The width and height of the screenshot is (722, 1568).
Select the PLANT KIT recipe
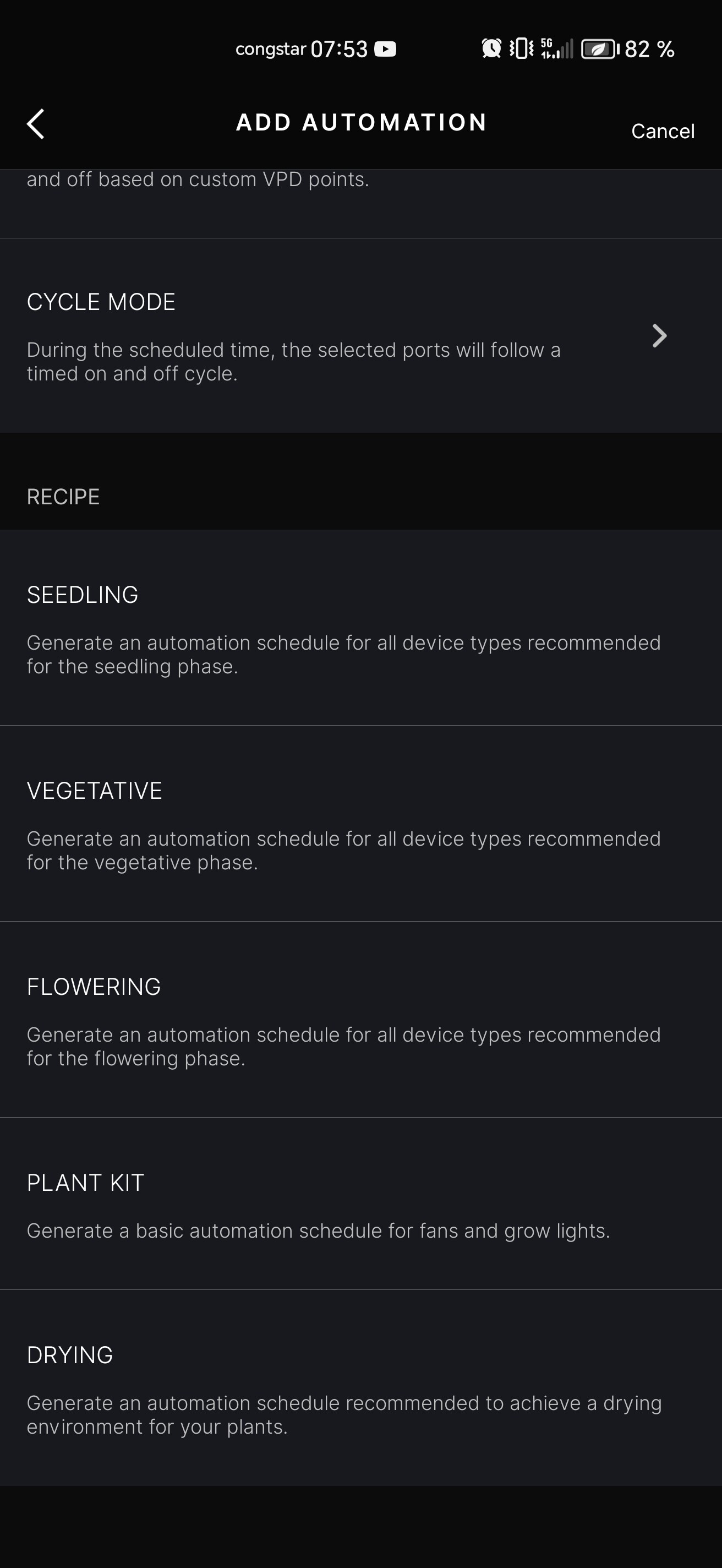pos(85,1183)
